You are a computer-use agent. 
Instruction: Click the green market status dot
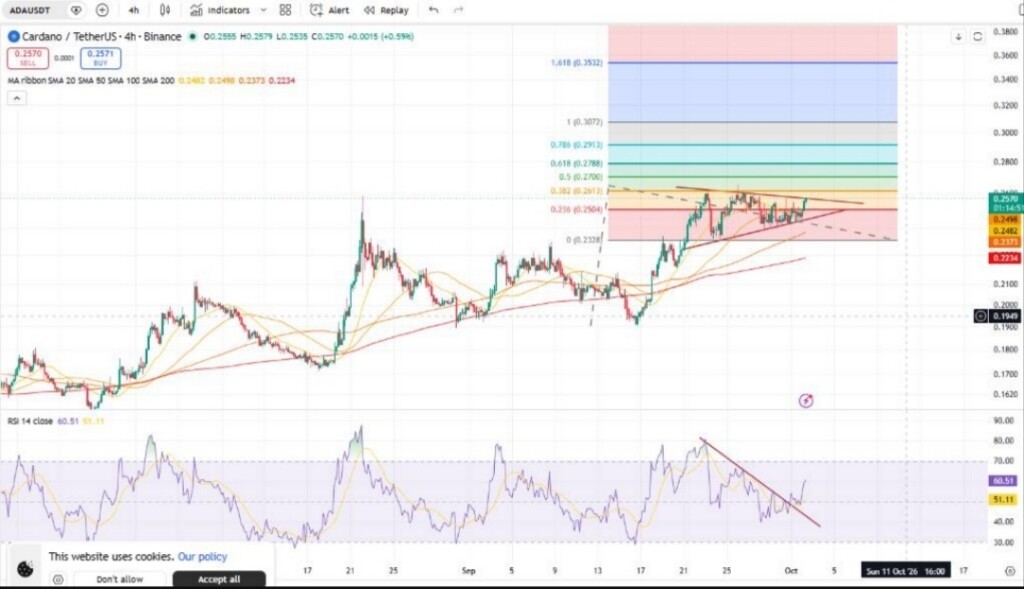[193, 37]
